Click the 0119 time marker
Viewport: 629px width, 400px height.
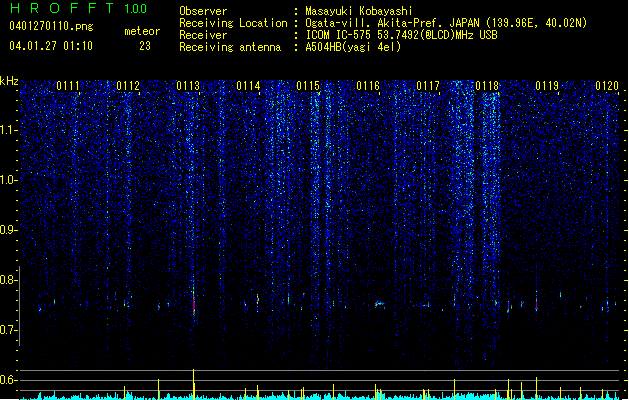[547, 85]
